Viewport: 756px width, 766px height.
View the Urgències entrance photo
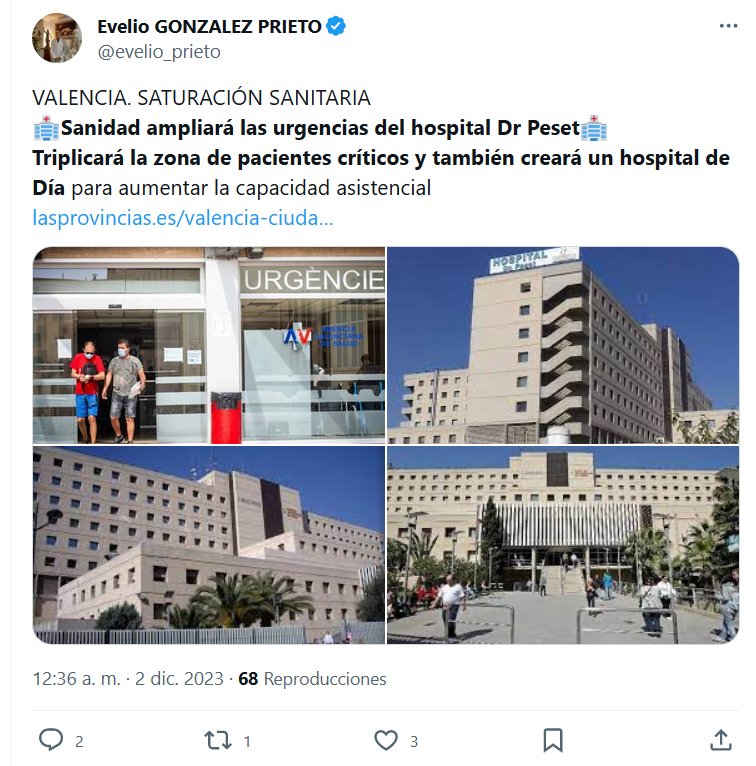(x=209, y=345)
